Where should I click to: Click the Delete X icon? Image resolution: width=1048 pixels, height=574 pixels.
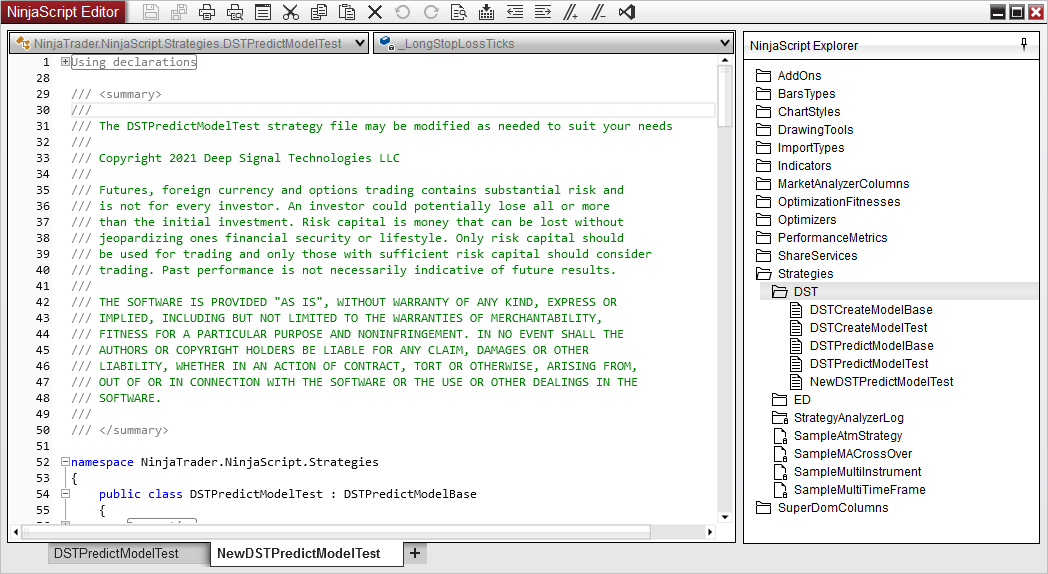pos(375,11)
